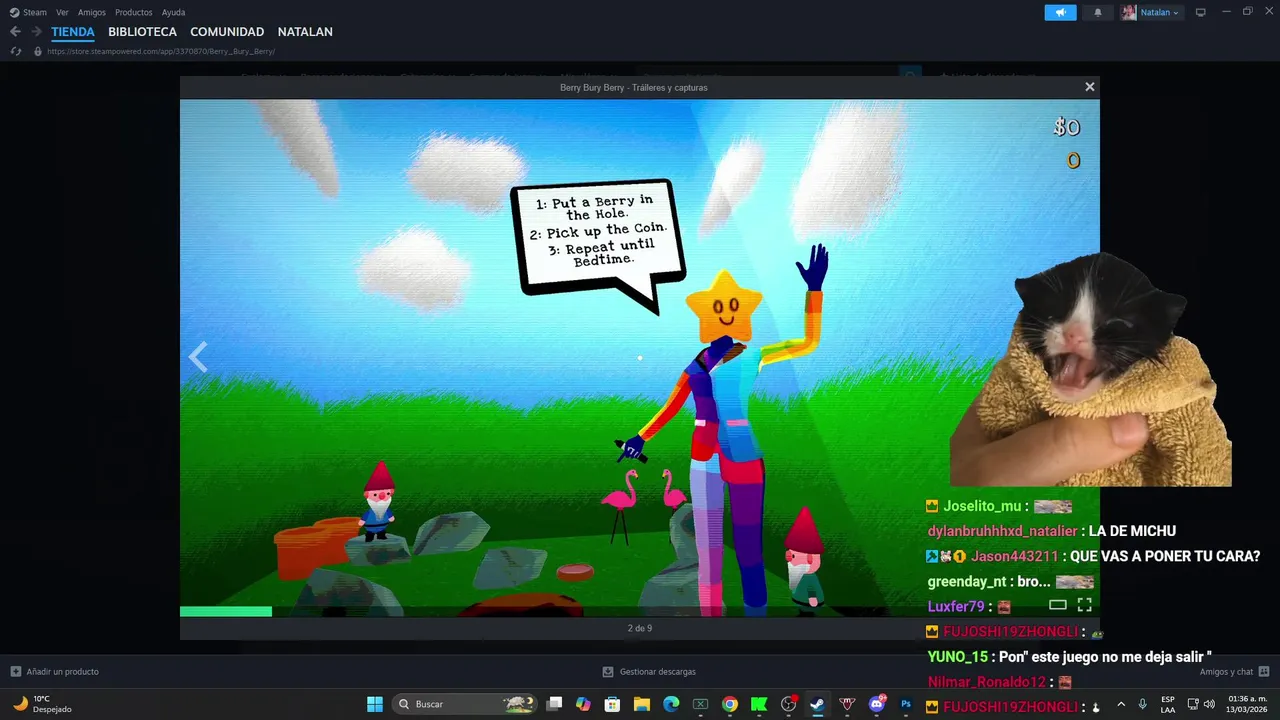The height and width of the screenshot is (720, 1280).
Task: Click the padlock icon beside the URL
Action: point(38,51)
